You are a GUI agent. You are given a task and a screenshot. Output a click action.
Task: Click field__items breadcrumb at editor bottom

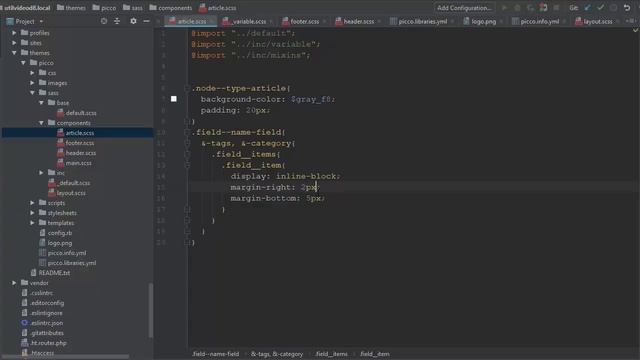coord(331,354)
